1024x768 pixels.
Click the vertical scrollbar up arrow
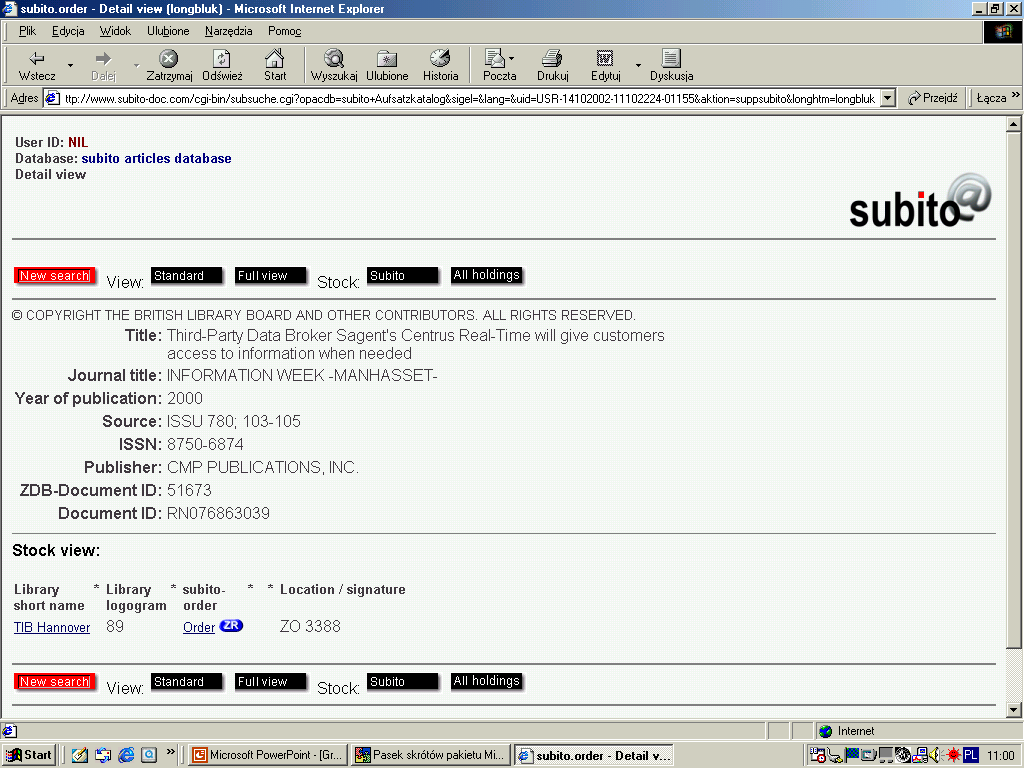click(1013, 124)
